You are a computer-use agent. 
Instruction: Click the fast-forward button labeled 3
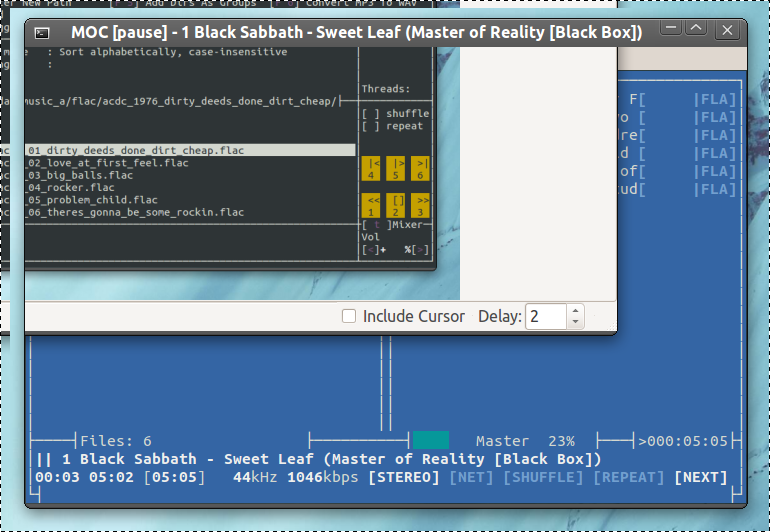(x=420, y=206)
